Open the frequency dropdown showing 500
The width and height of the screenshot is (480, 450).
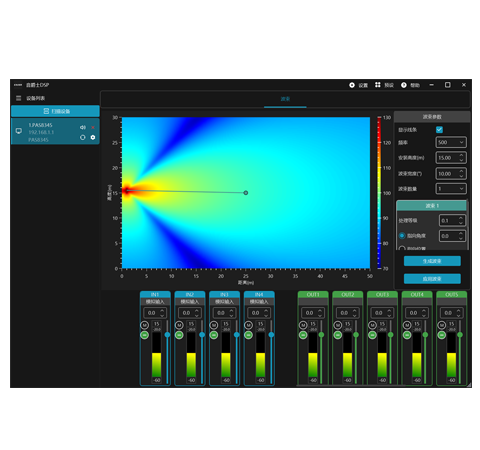tap(451, 142)
